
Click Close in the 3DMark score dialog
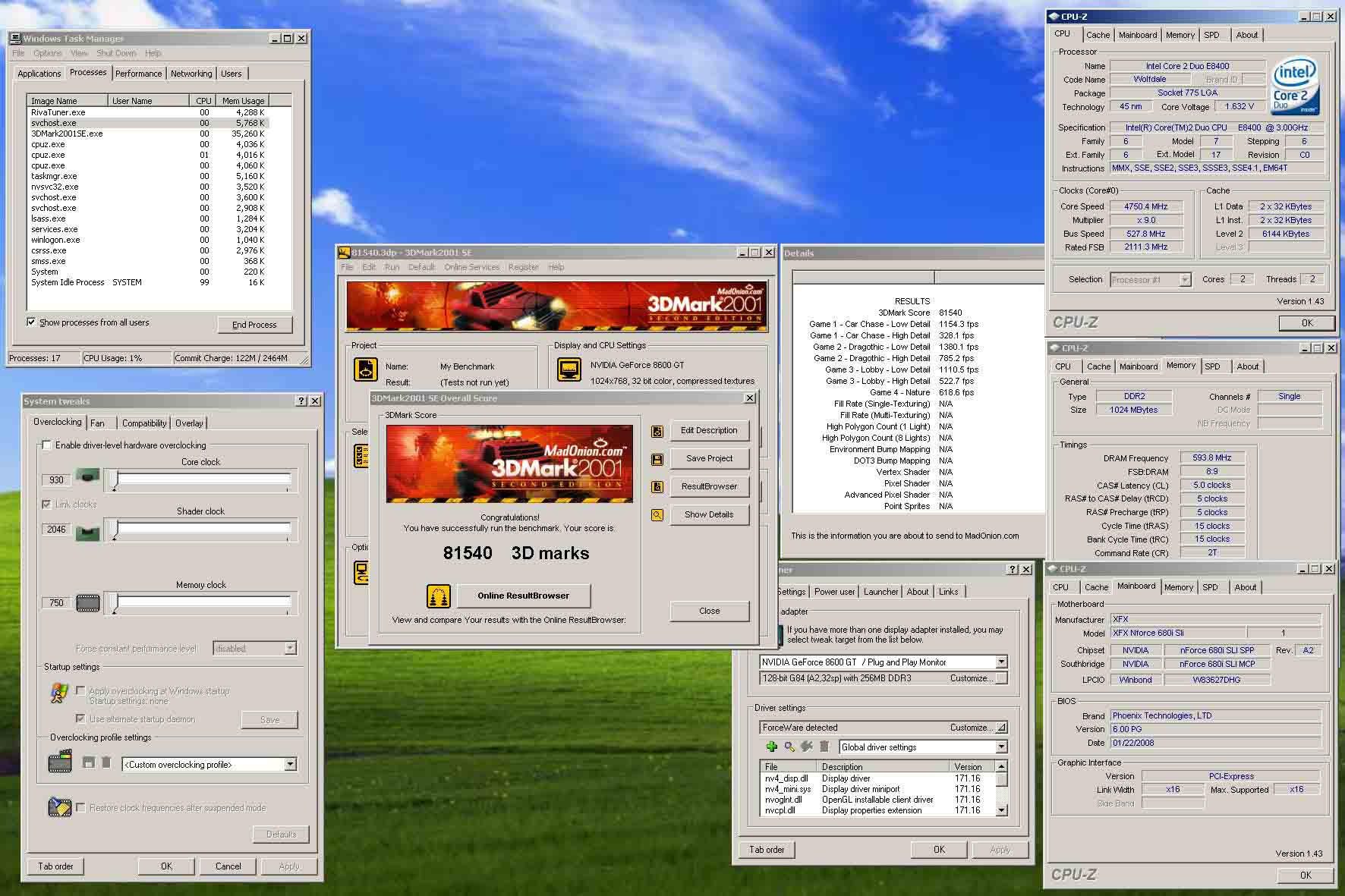coord(709,611)
